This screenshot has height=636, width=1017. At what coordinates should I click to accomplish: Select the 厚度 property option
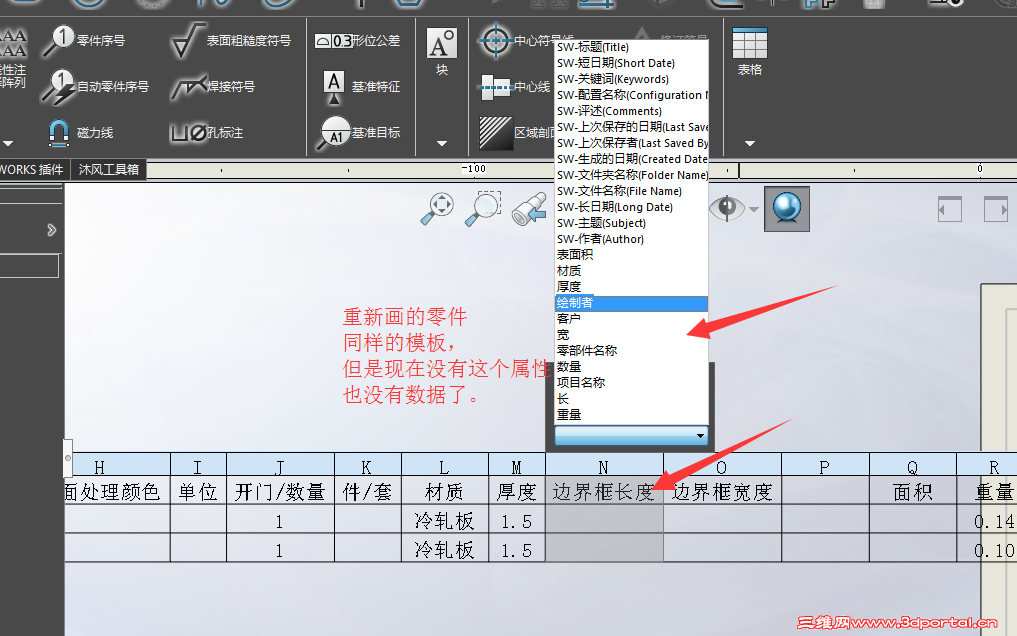coord(631,287)
